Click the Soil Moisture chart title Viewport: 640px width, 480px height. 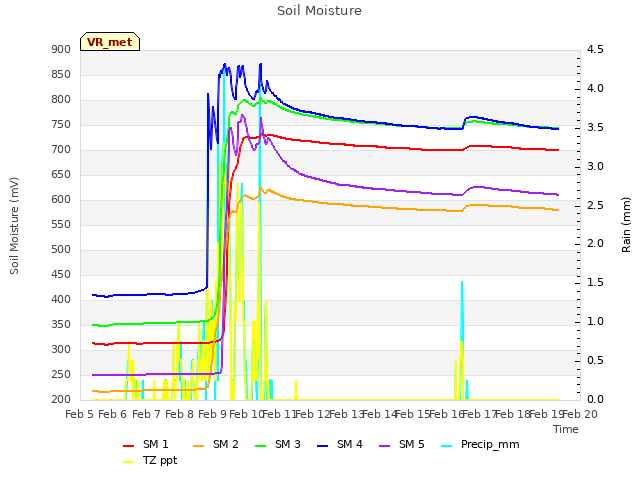[319, 11]
